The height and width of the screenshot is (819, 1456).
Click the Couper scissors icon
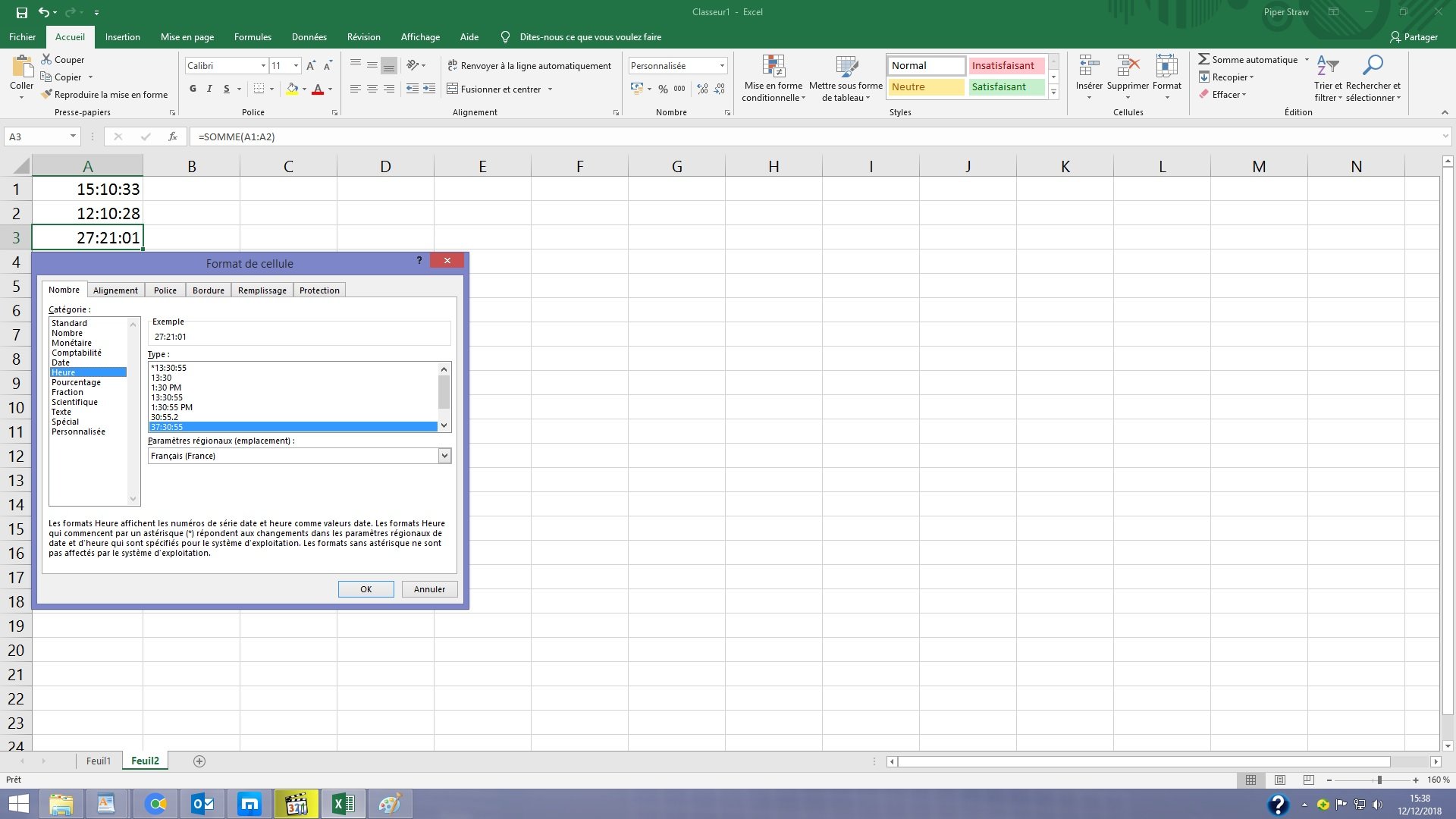point(46,59)
